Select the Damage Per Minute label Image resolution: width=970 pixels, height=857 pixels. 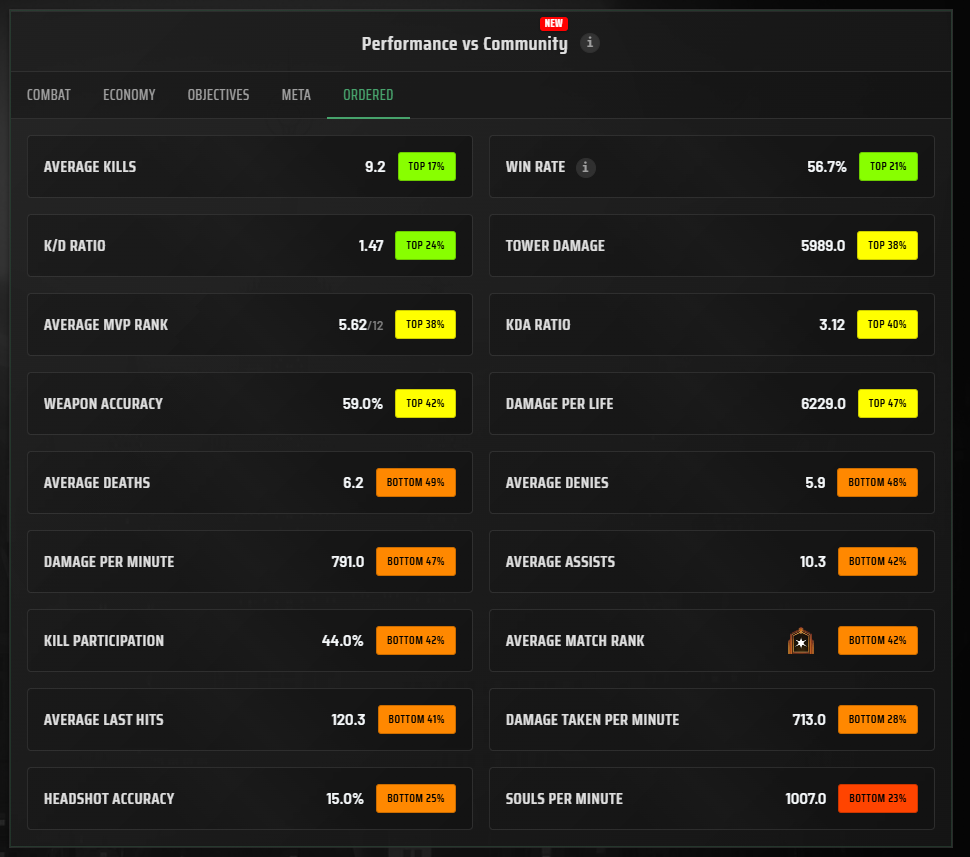click(109, 562)
